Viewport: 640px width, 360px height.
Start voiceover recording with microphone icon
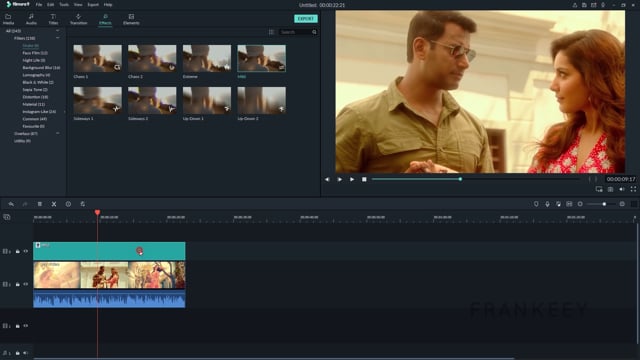click(547, 204)
